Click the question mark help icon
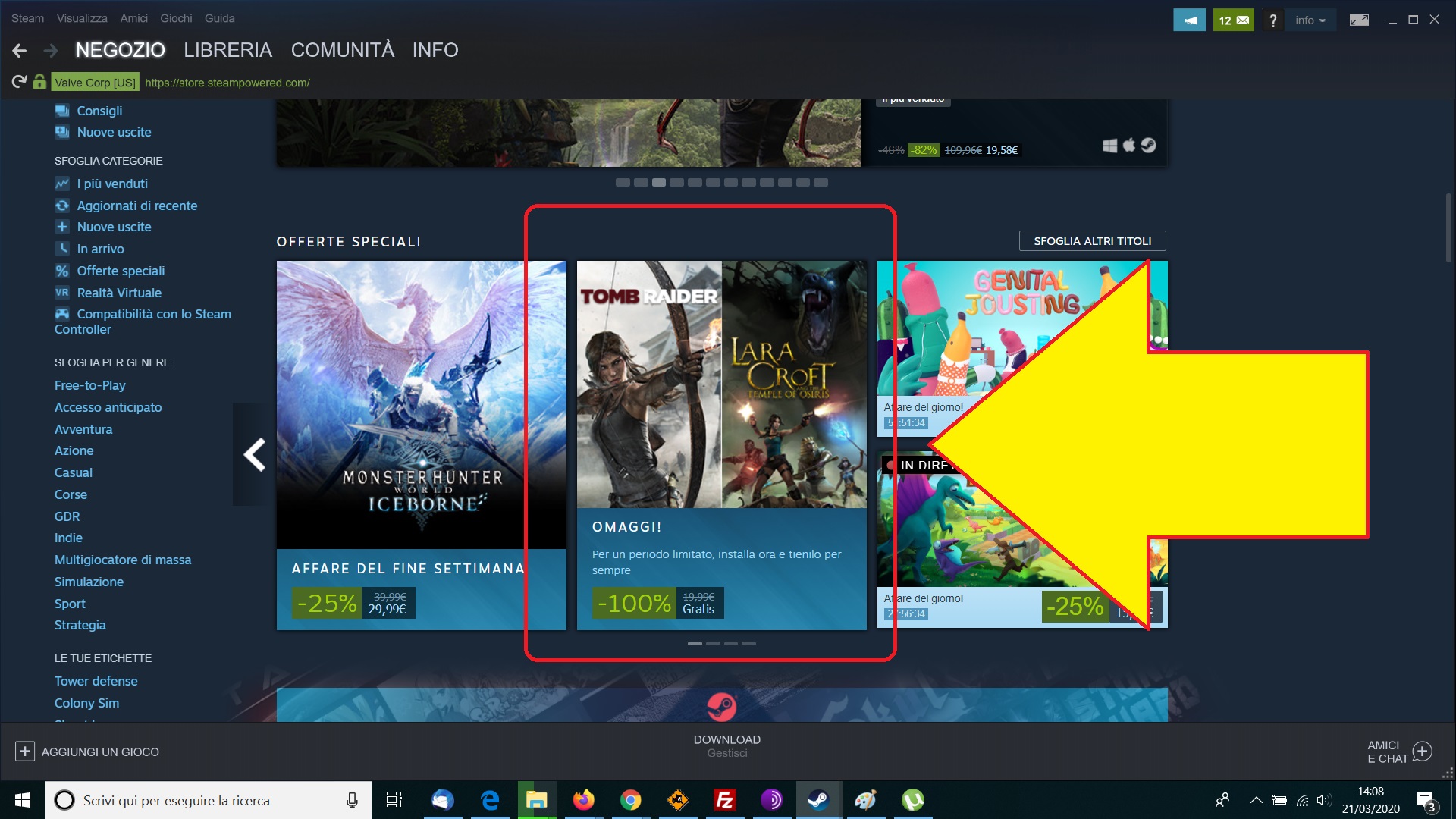The image size is (1456, 819). 1273,20
